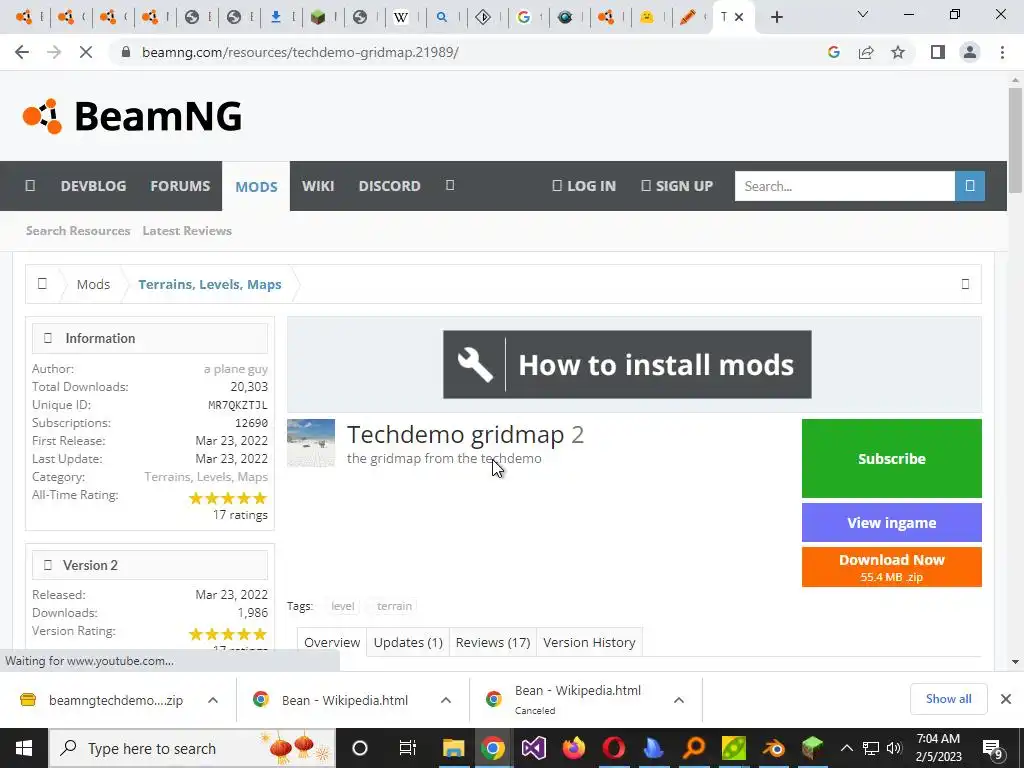The image size is (1024, 768).
Task: Open Task View on the taskbar
Action: click(408, 748)
